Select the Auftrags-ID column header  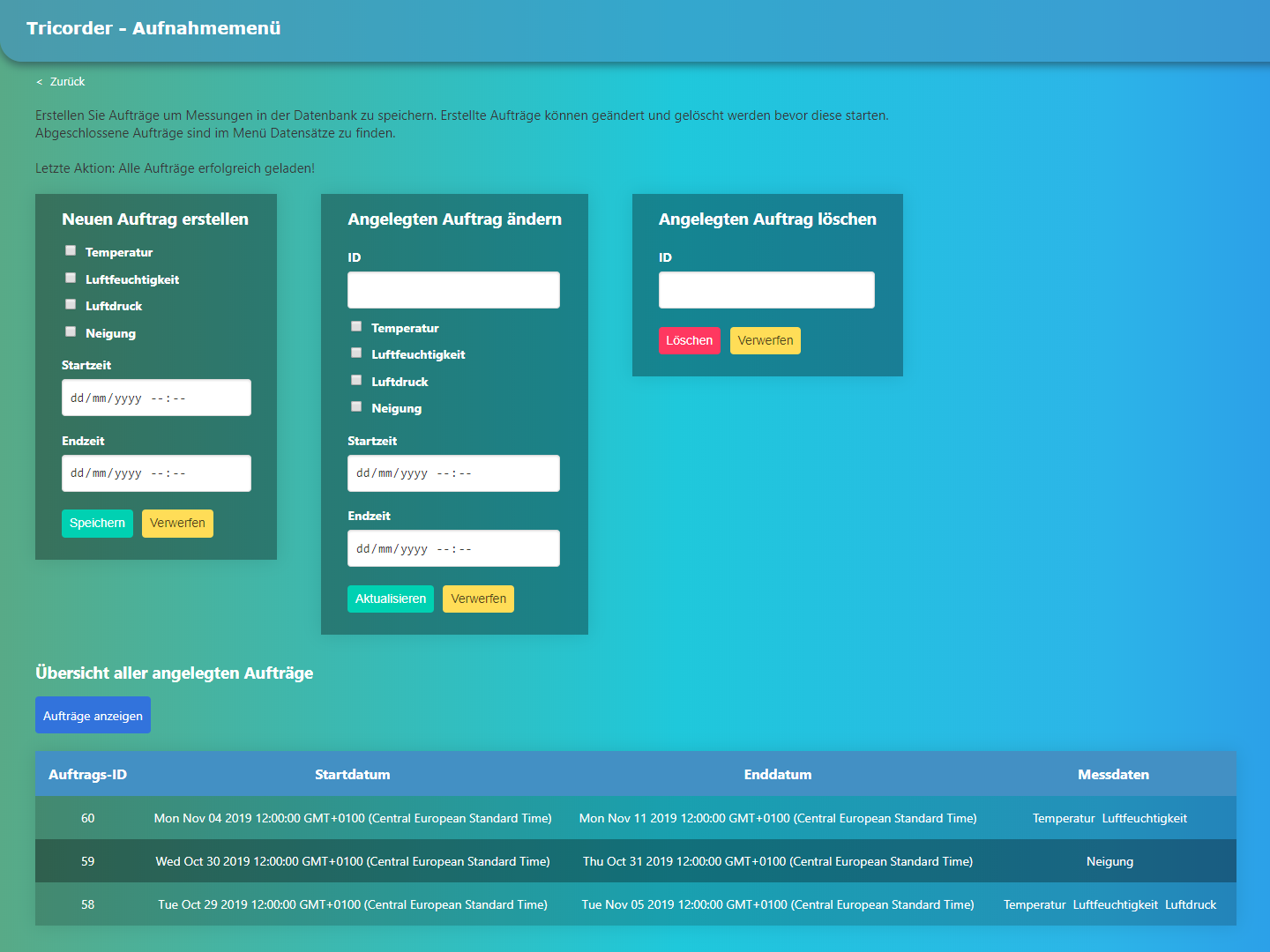coord(88,775)
